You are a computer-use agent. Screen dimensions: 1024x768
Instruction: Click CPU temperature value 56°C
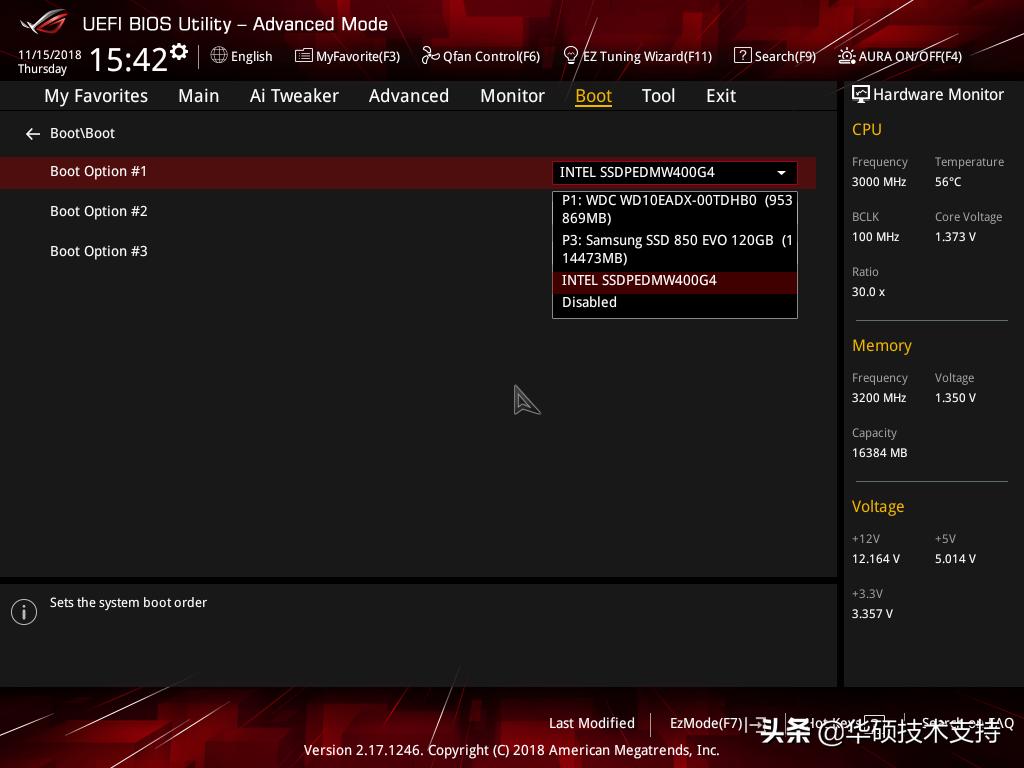coord(948,182)
